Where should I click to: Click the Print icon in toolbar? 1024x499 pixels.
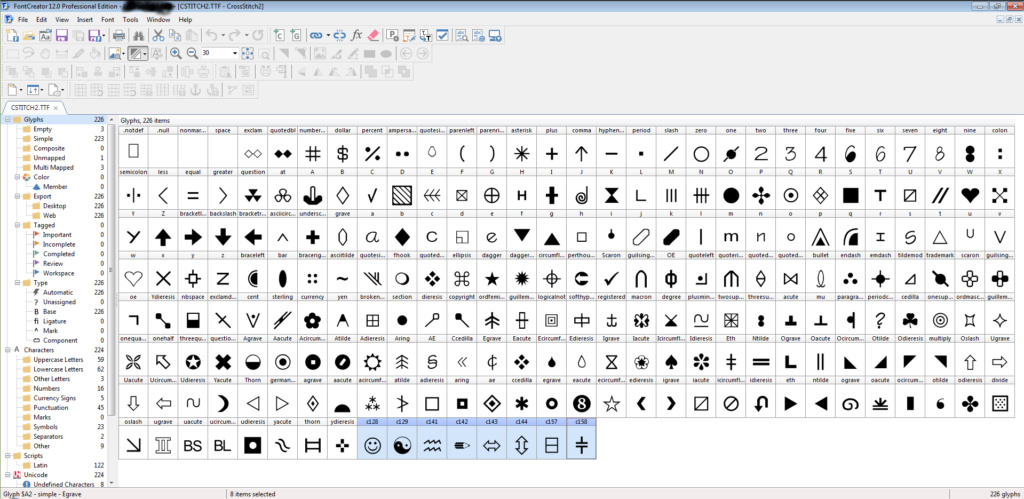[119, 35]
